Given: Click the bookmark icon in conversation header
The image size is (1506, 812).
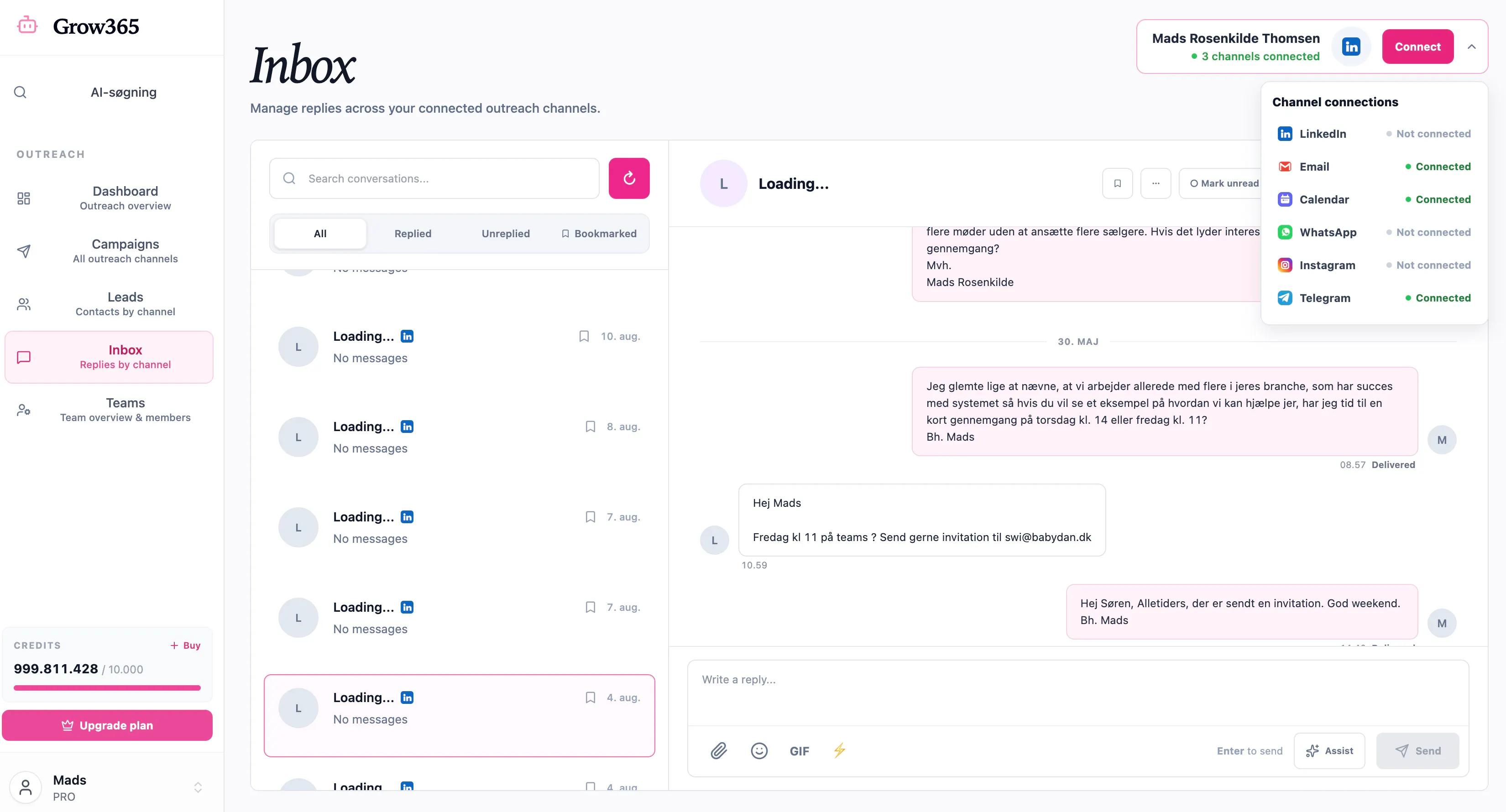Looking at the screenshot, I should pos(1117,183).
